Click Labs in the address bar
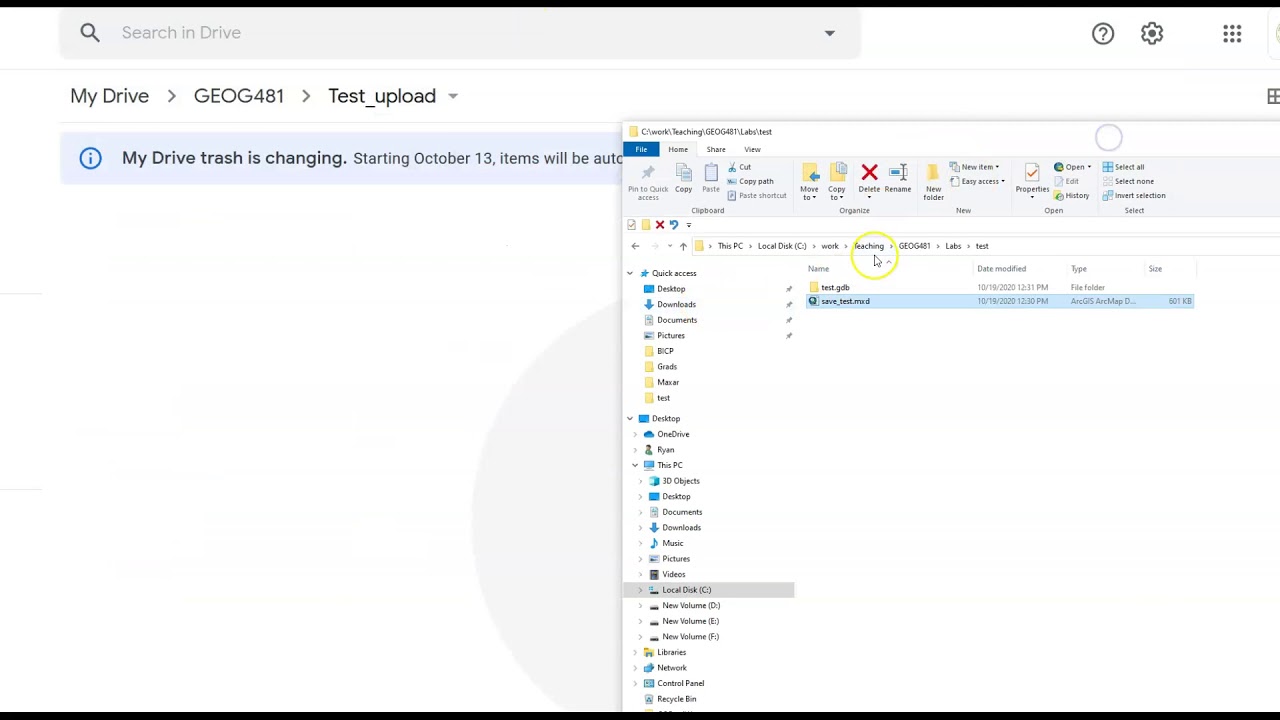The height and width of the screenshot is (720, 1280). coord(953,246)
